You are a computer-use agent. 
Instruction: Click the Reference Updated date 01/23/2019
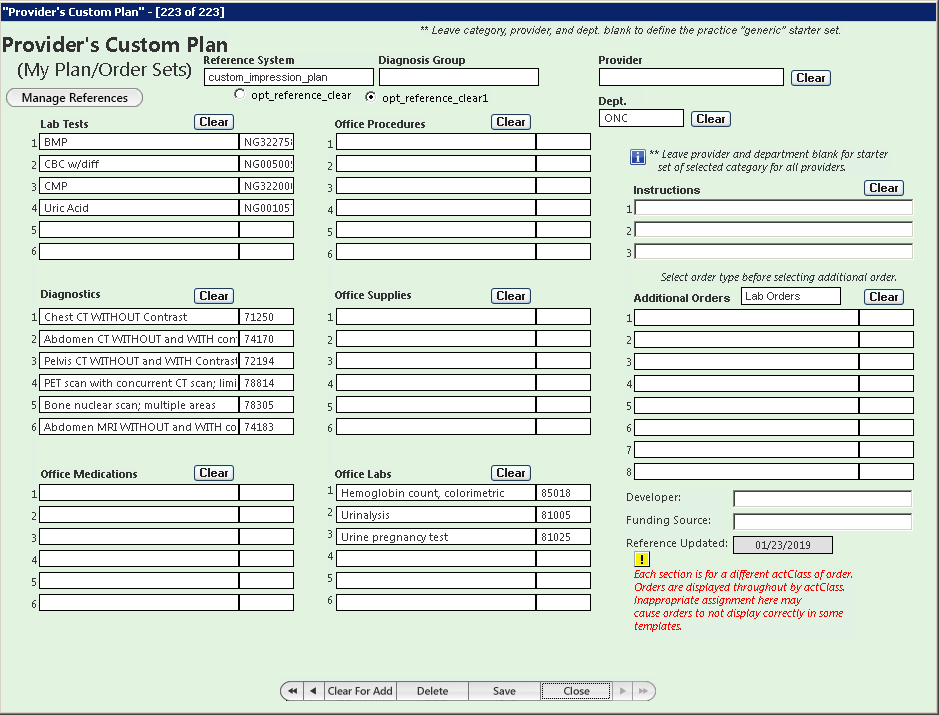pyautogui.click(x=783, y=545)
